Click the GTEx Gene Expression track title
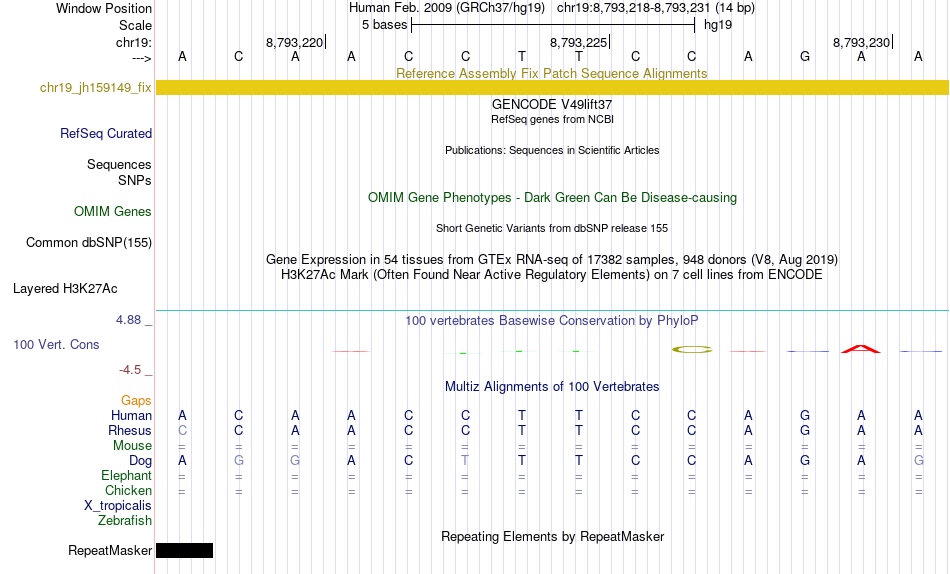Image resolution: width=950 pixels, height=574 pixels. pyautogui.click(x=551, y=259)
